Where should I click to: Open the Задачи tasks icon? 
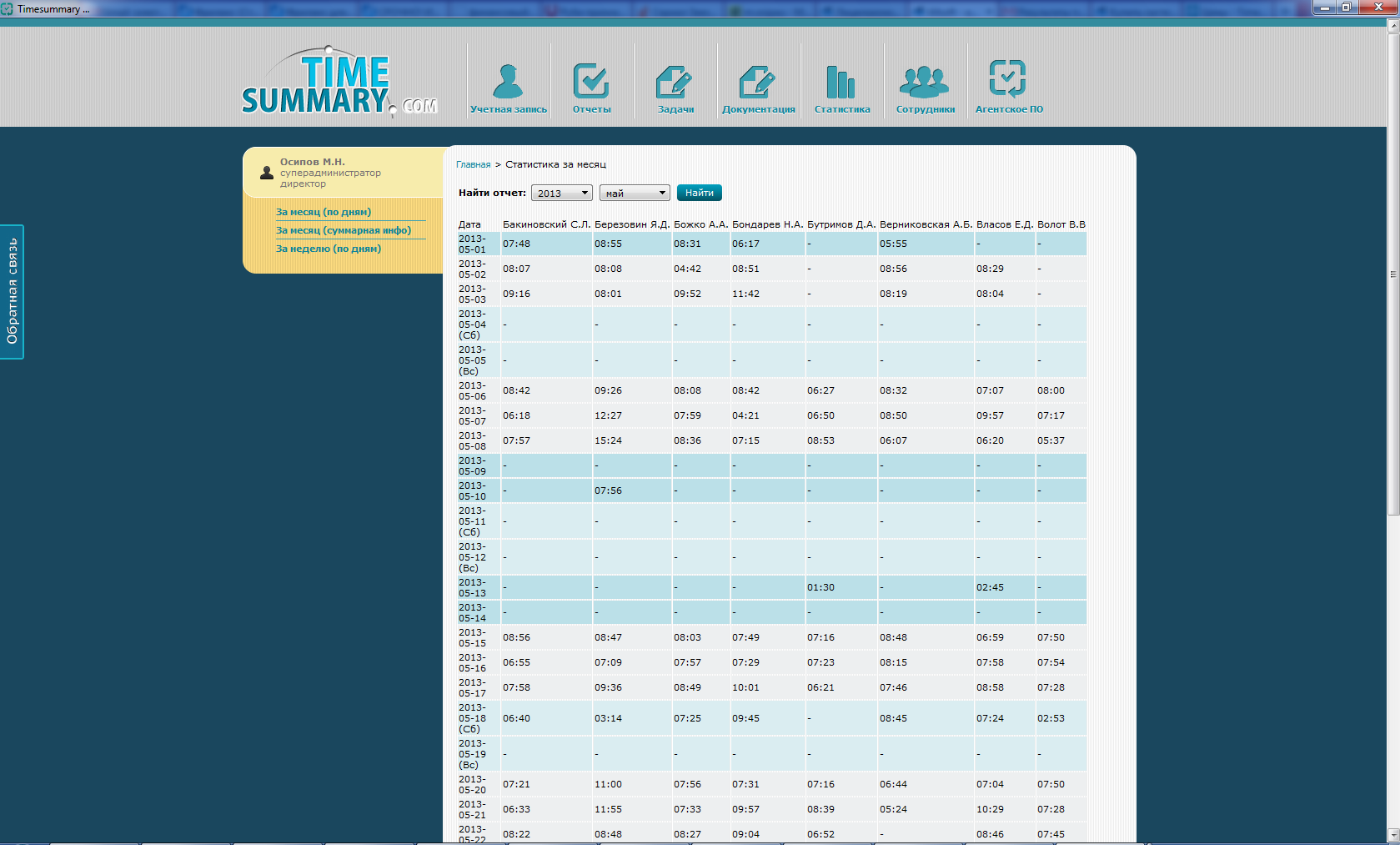[x=675, y=83]
